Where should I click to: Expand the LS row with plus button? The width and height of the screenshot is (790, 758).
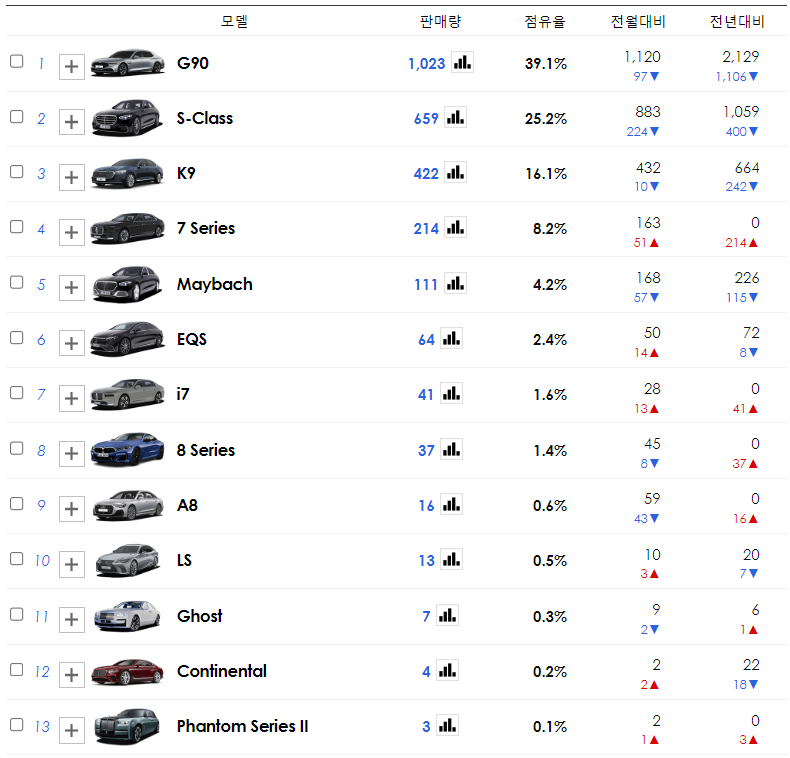72,564
